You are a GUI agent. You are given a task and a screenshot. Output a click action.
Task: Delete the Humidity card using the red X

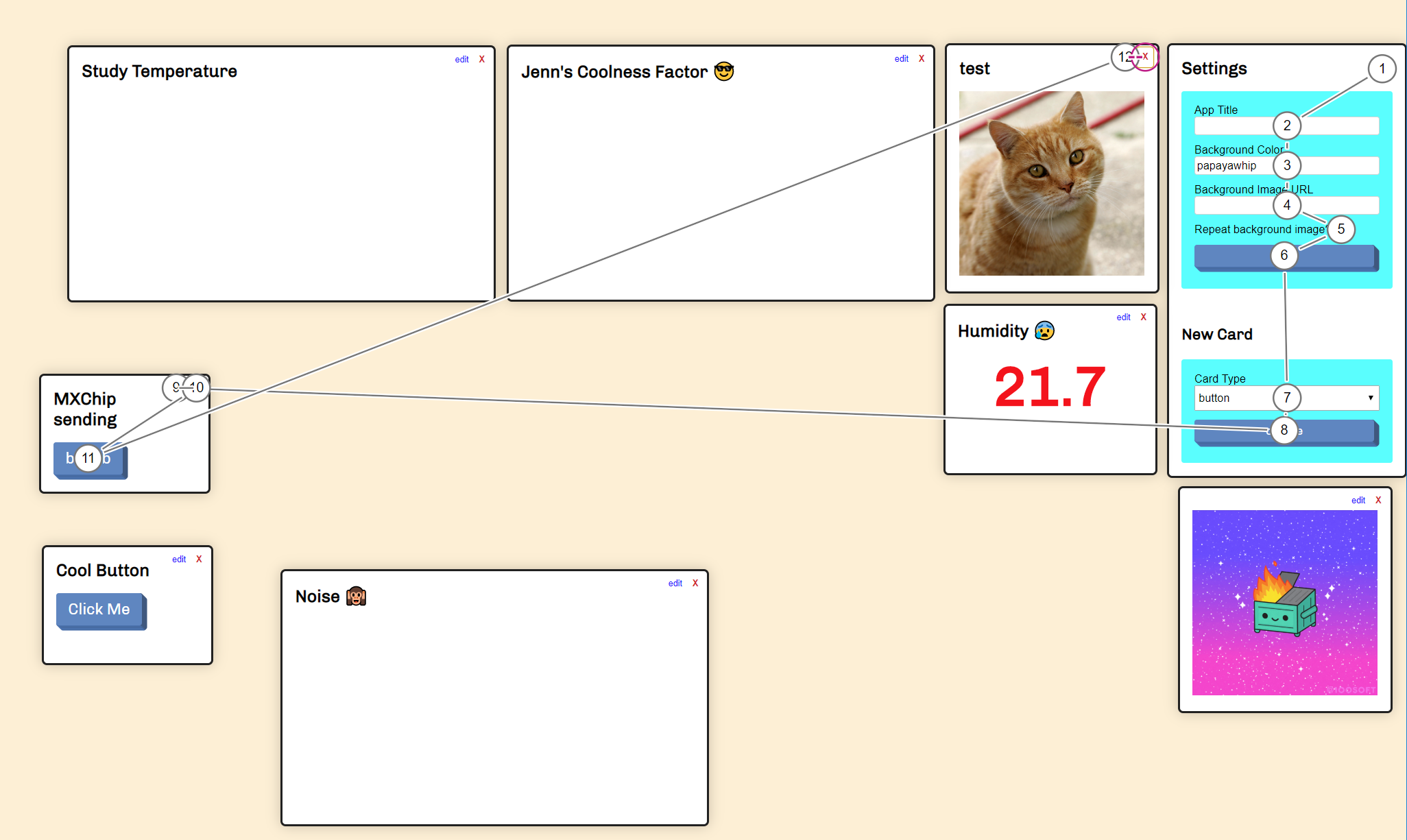click(1143, 317)
